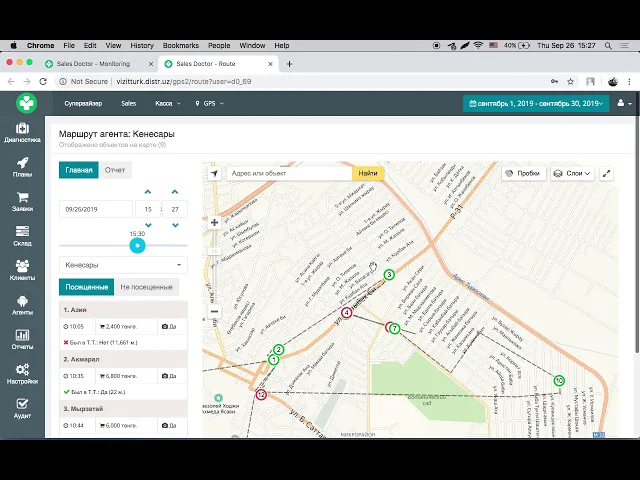Open the Chrome History menu

tap(142, 46)
